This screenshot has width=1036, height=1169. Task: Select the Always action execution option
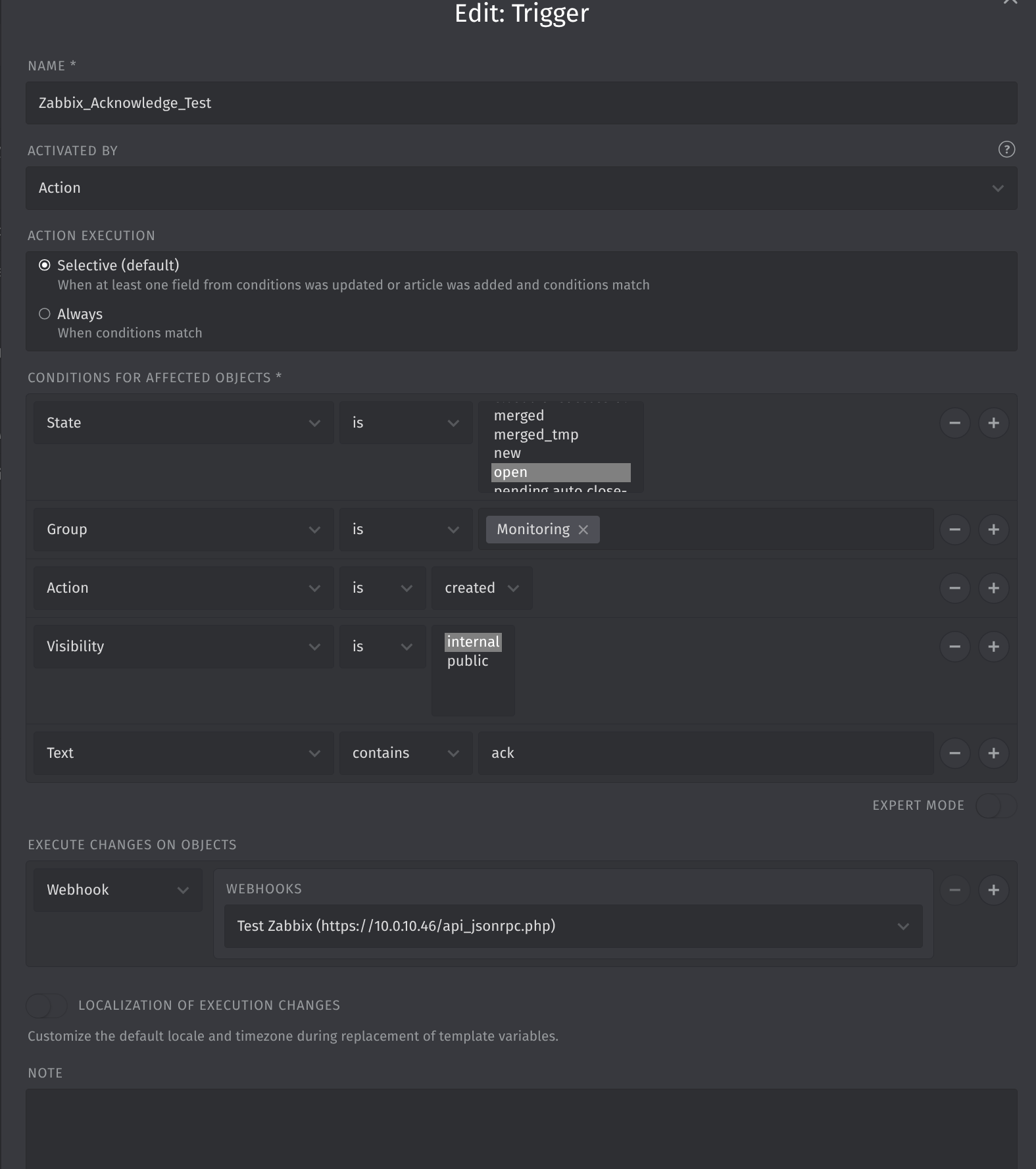[45, 314]
